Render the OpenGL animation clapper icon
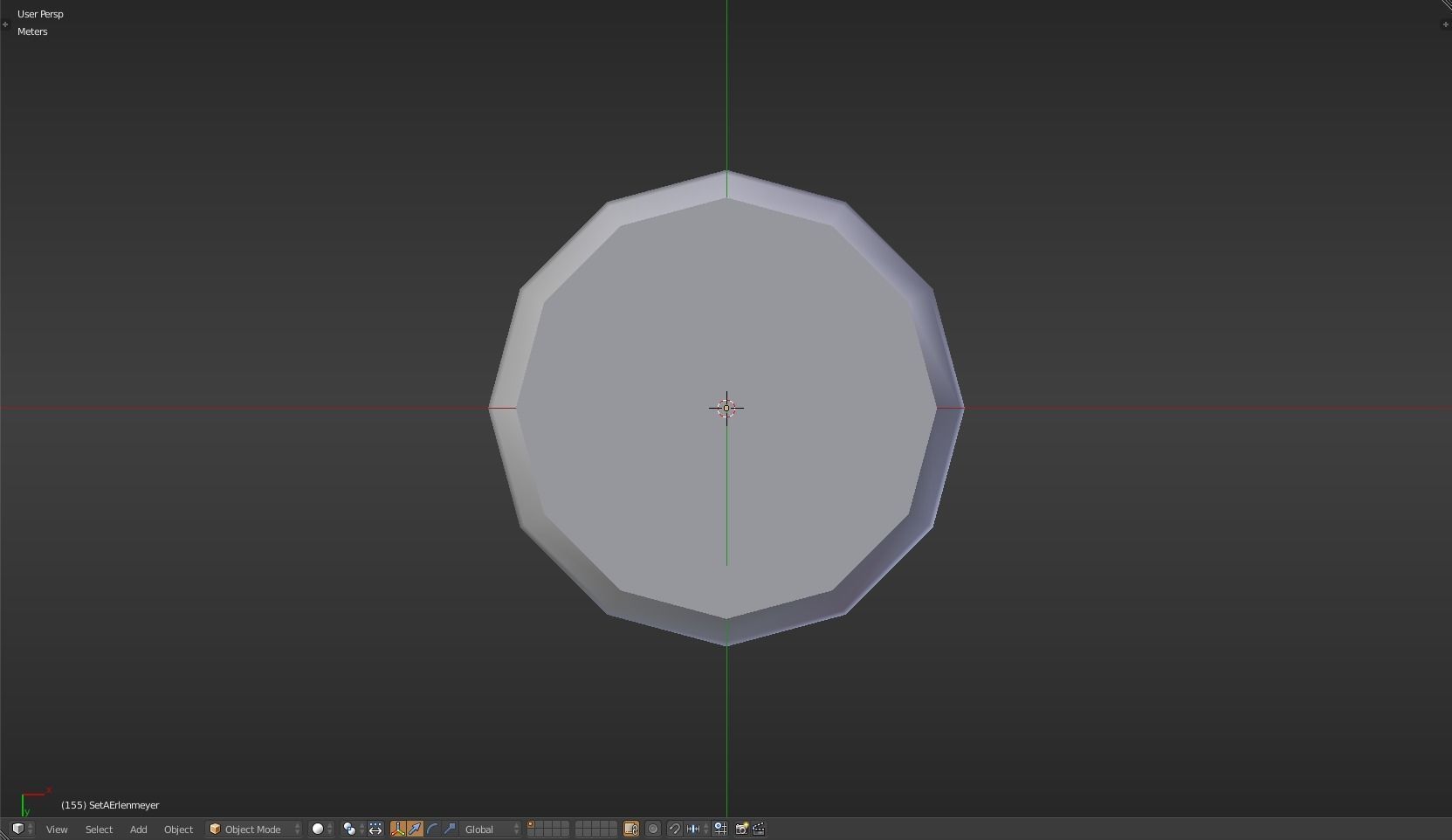This screenshot has height=840, width=1452. 759,829
